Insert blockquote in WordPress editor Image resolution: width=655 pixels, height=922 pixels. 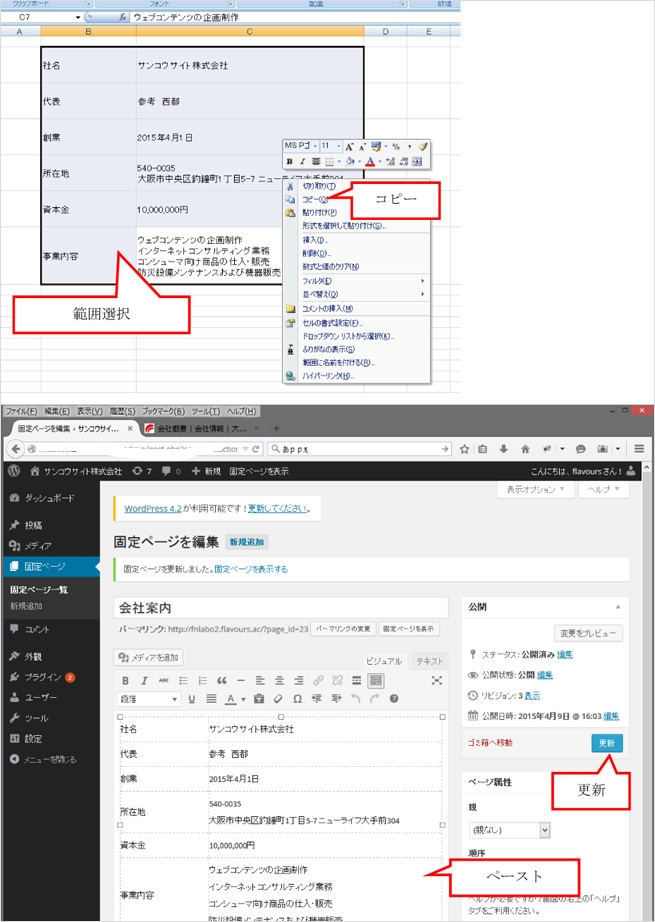222,680
